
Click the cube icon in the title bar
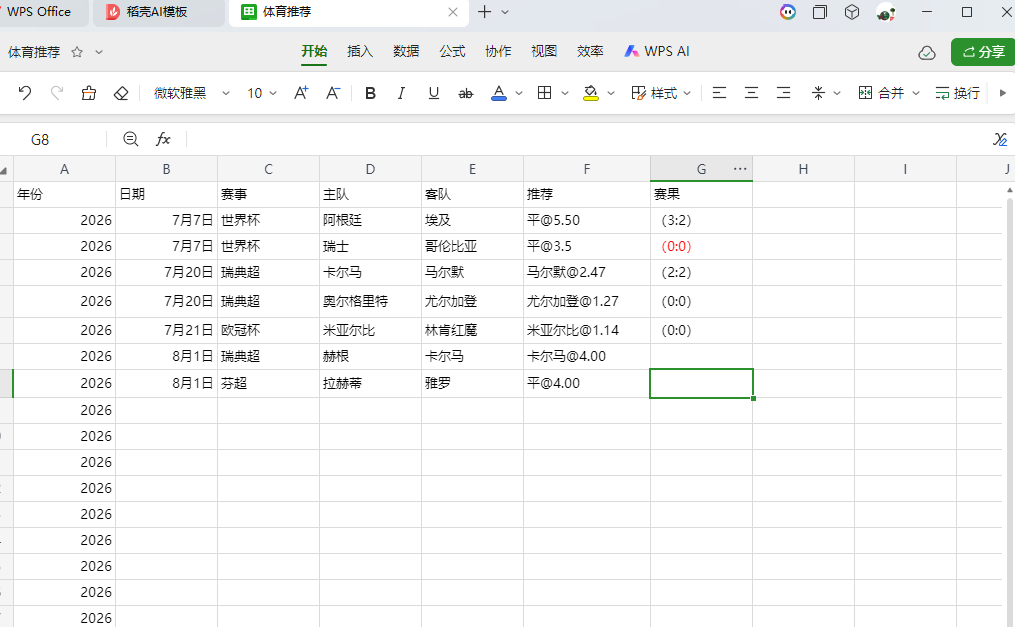tap(852, 12)
